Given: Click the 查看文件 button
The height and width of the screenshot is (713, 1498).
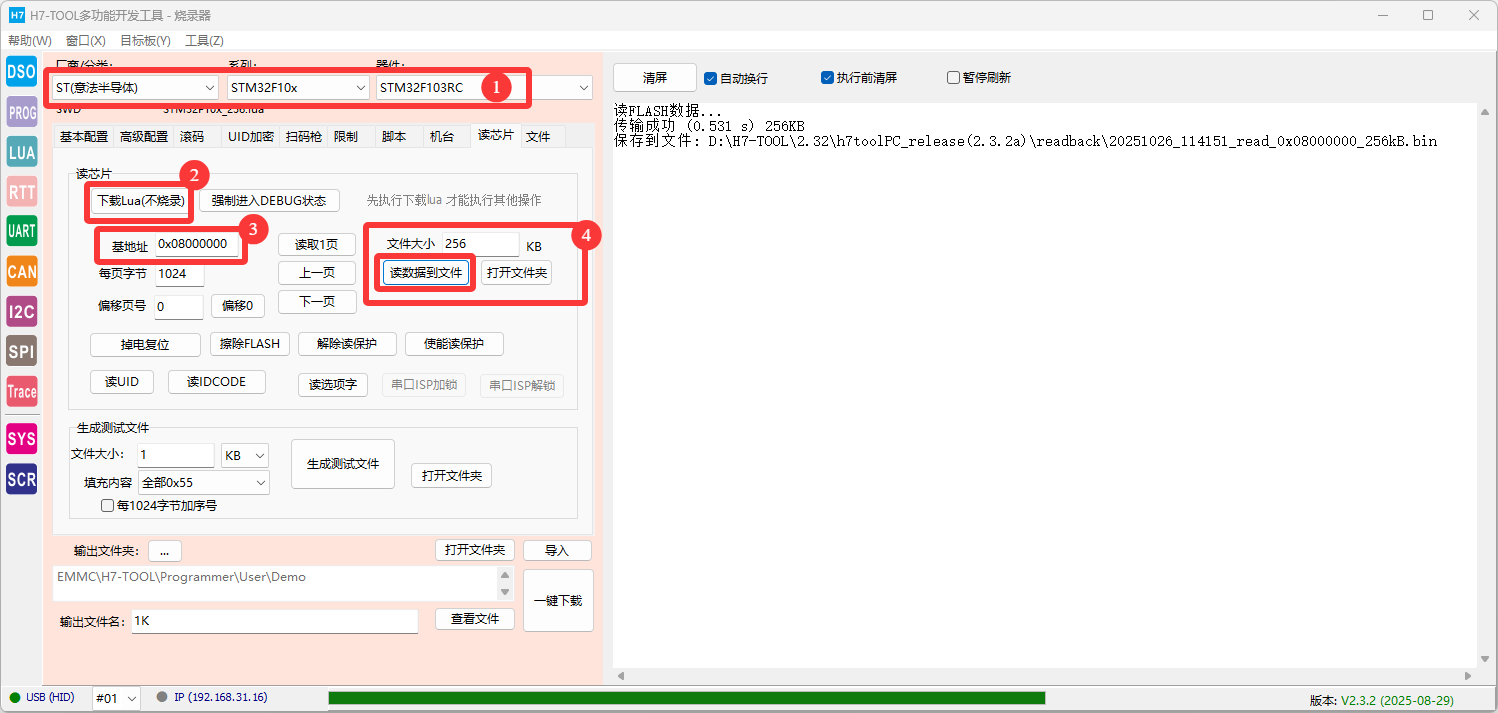Looking at the screenshot, I should 475,619.
